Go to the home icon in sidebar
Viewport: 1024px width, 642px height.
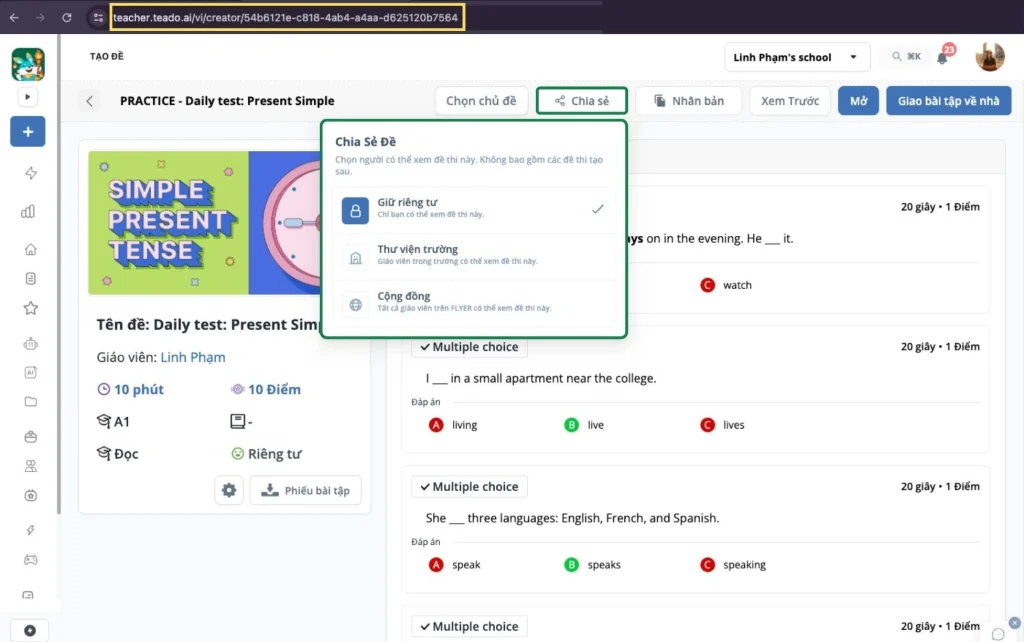[x=30, y=249]
